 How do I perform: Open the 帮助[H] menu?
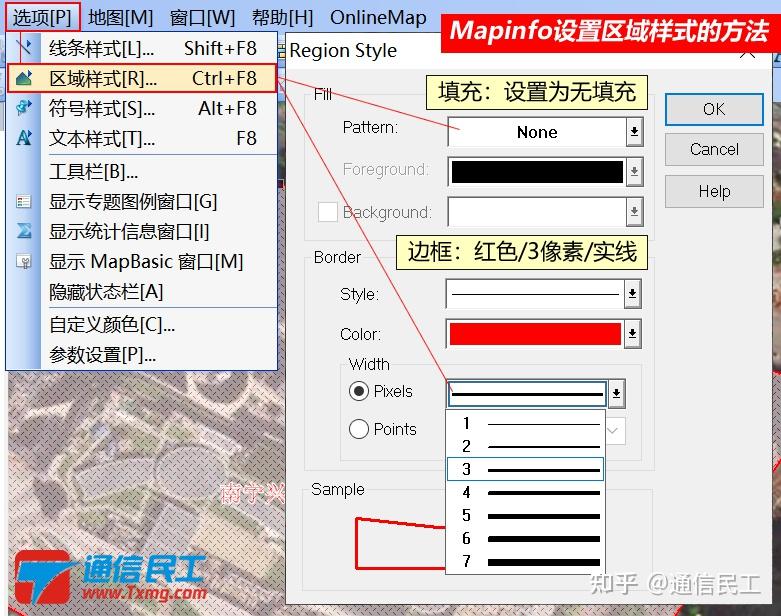[x=282, y=17]
